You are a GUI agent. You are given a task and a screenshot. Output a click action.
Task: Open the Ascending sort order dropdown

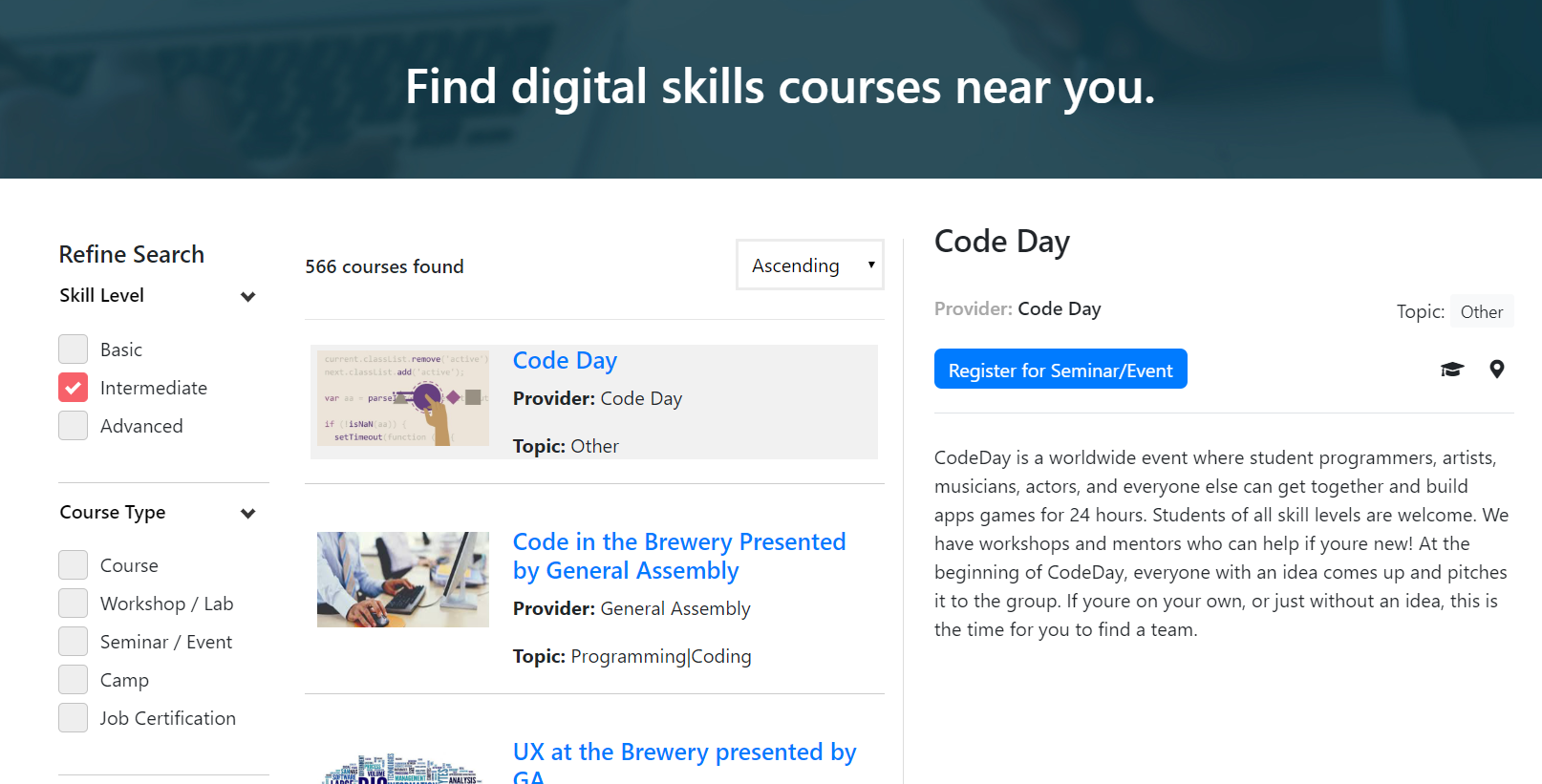810,265
